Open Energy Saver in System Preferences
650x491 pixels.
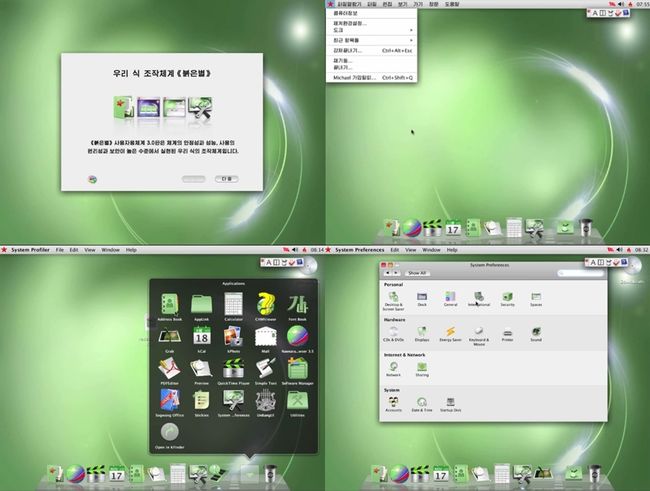(450, 332)
